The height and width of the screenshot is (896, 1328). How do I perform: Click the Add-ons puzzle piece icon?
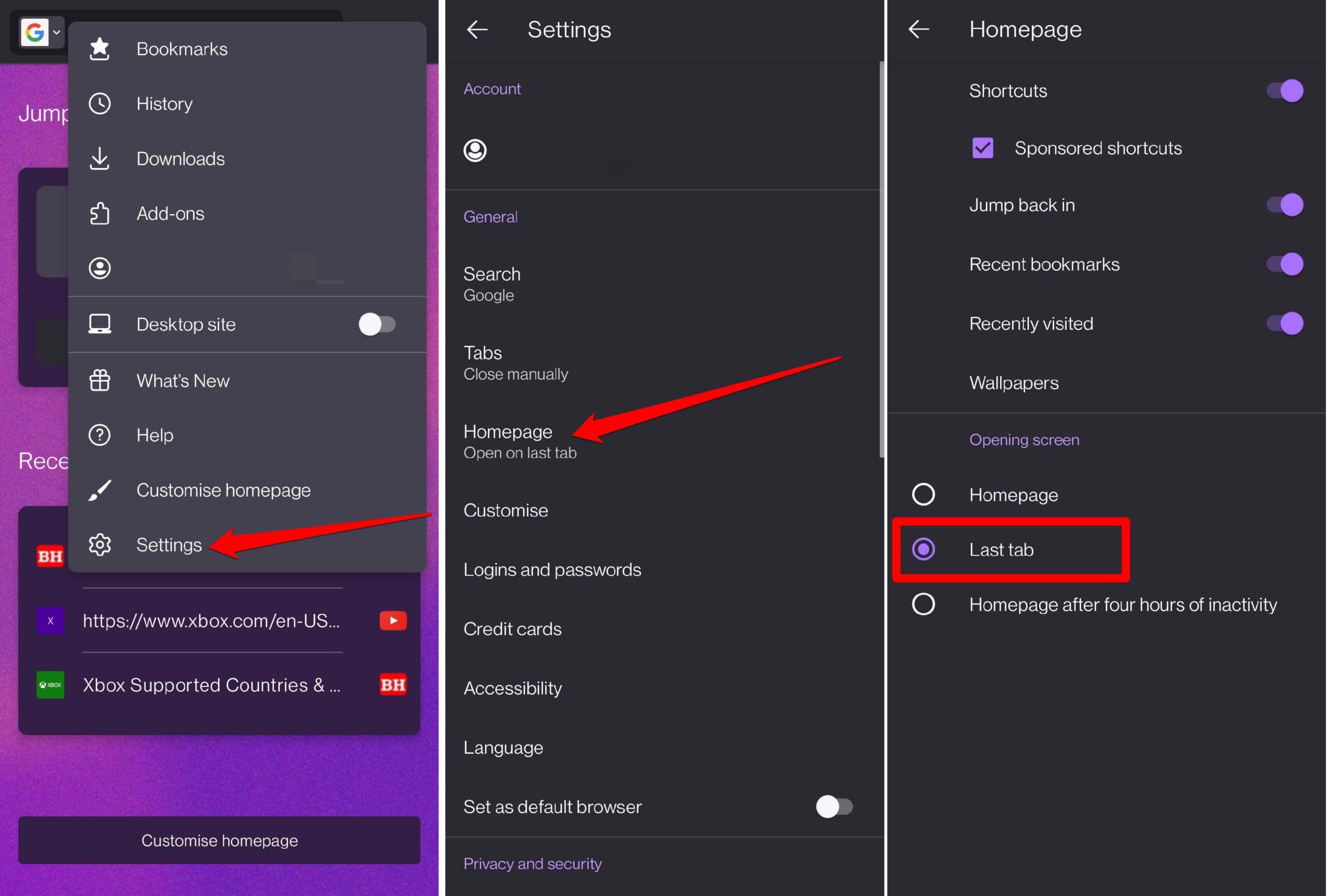(100, 214)
